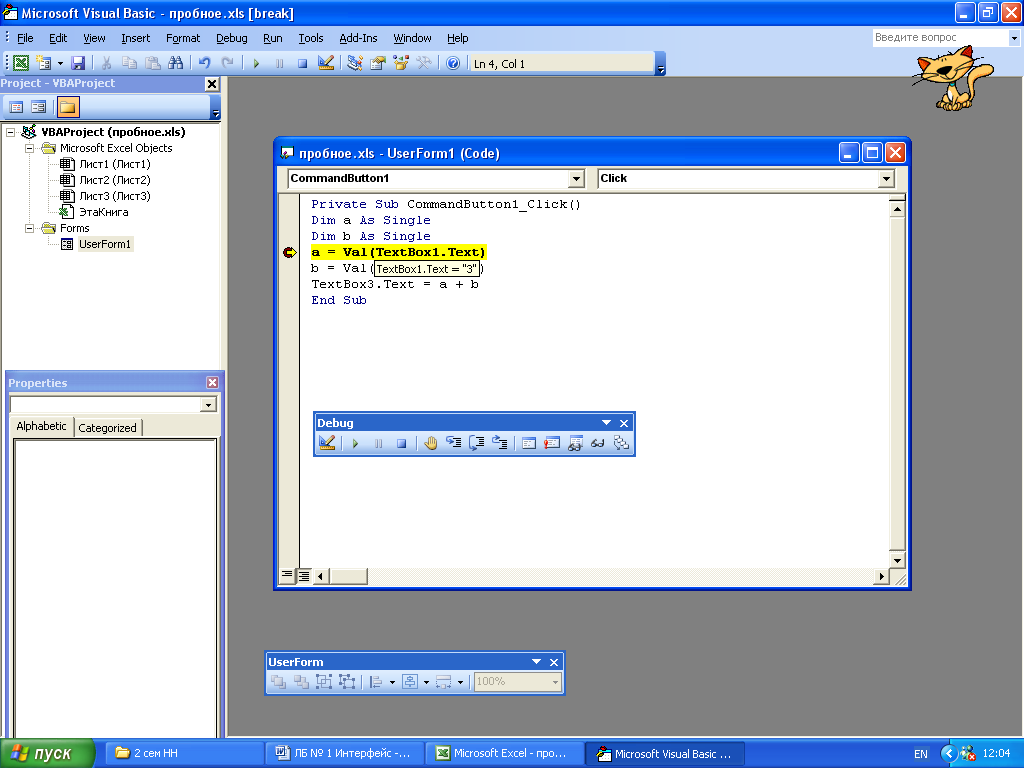
Task: Switch to the Alphabetic tab in Properties
Action: click(41, 426)
